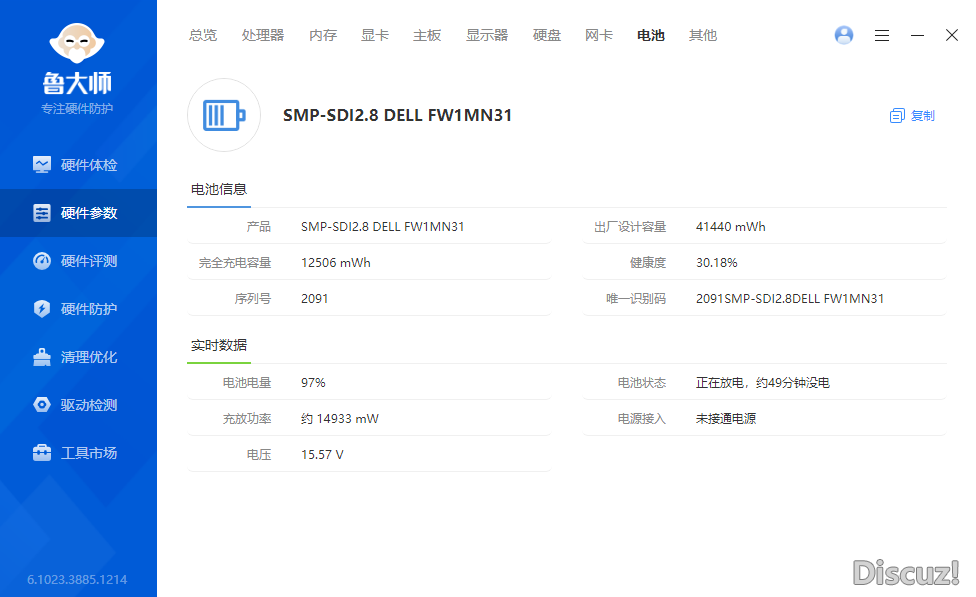Select the 硬件参数 sidebar icon

click(x=42, y=213)
